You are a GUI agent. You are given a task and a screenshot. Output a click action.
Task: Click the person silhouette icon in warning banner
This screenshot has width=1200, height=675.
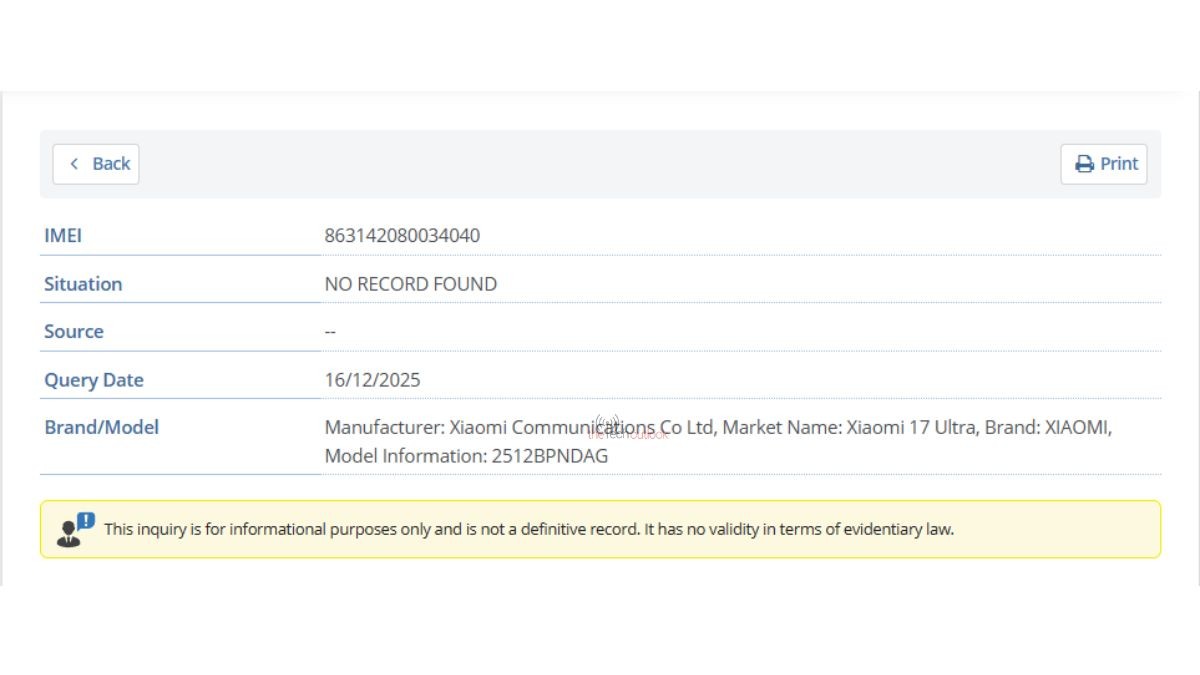(68, 531)
